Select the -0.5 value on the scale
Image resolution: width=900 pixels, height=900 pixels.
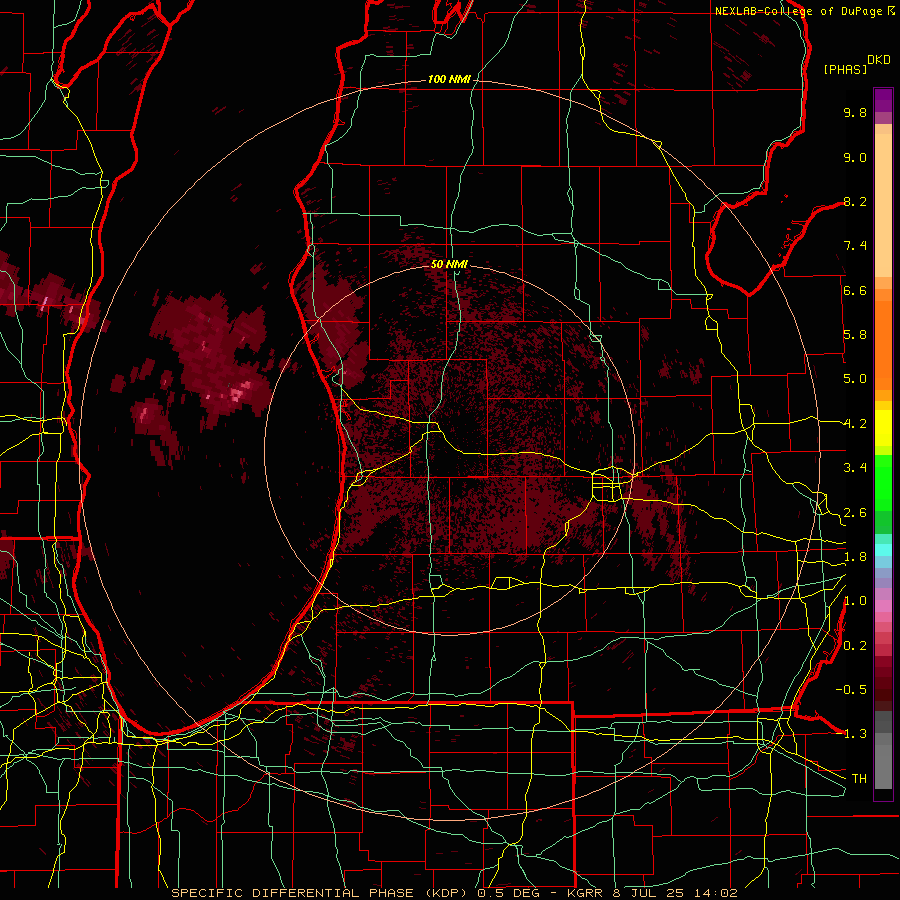(851, 690)
